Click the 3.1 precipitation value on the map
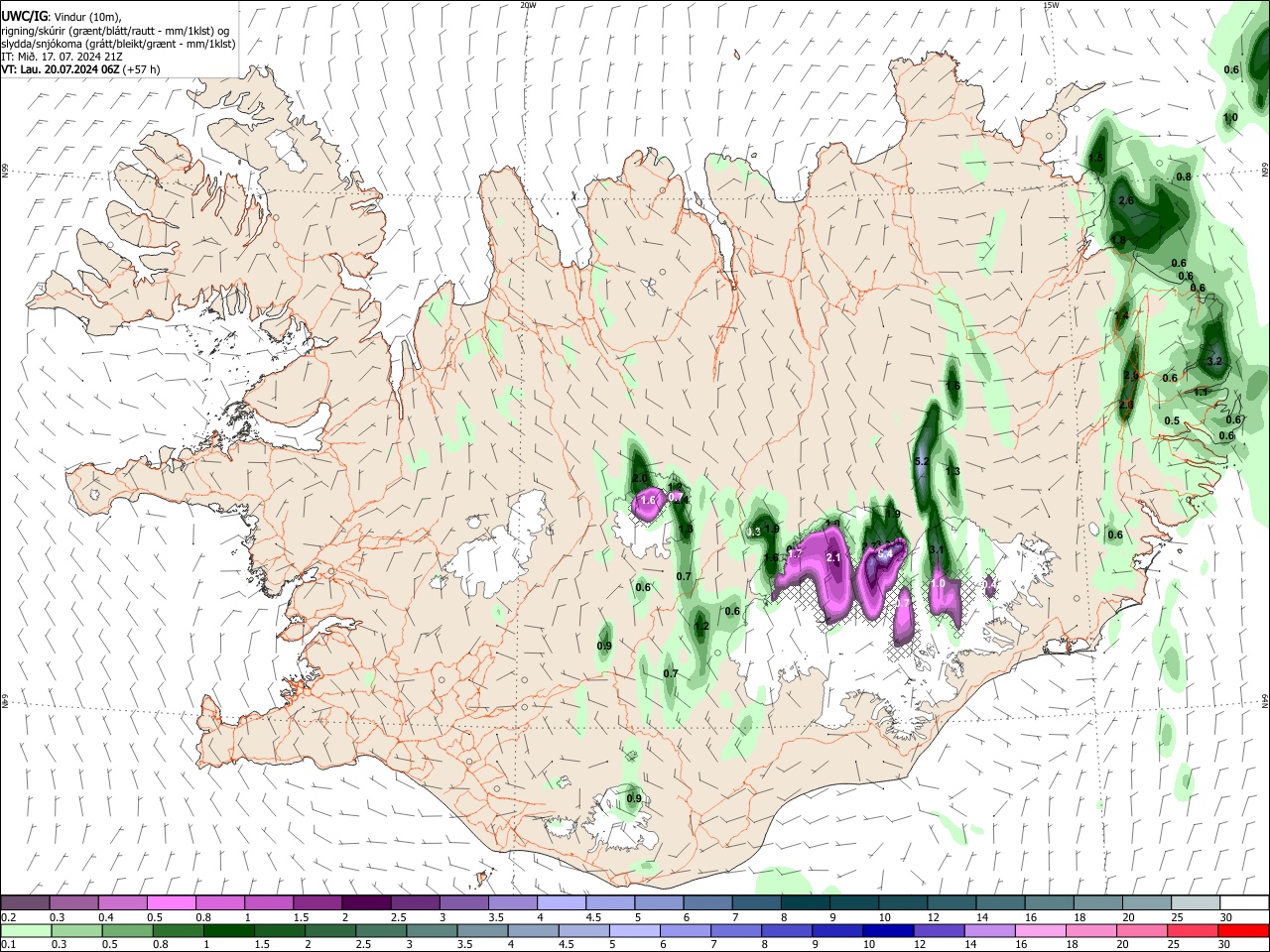Screen dimensions: 1270x952 coord(937,549)
